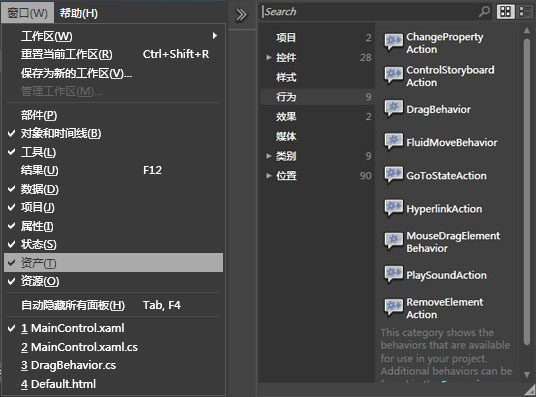
Task: Switch to 4 Default.html document
Action: (x=113, y=384)
